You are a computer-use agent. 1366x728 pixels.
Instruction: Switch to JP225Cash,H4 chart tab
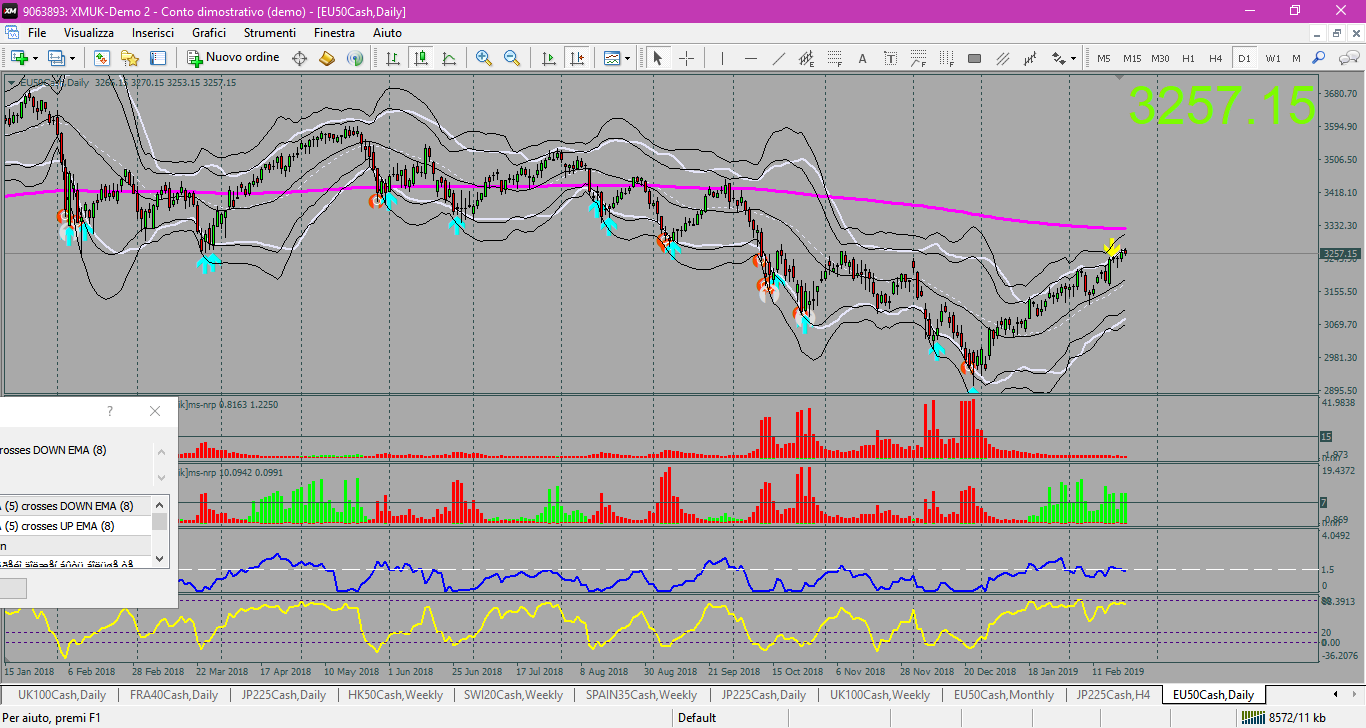click(1113, 695)
